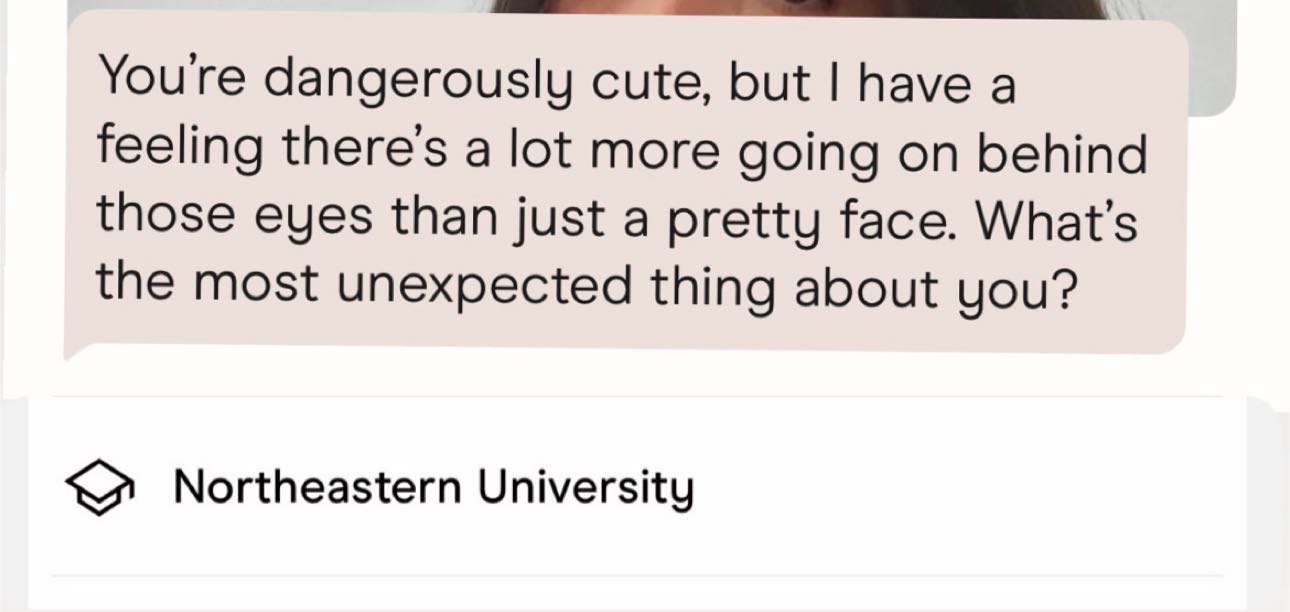Viewport: 1290px width, 612px height.
Task: Click the word "Northeastern" in the education row
Action: click(x=317, y=487)
